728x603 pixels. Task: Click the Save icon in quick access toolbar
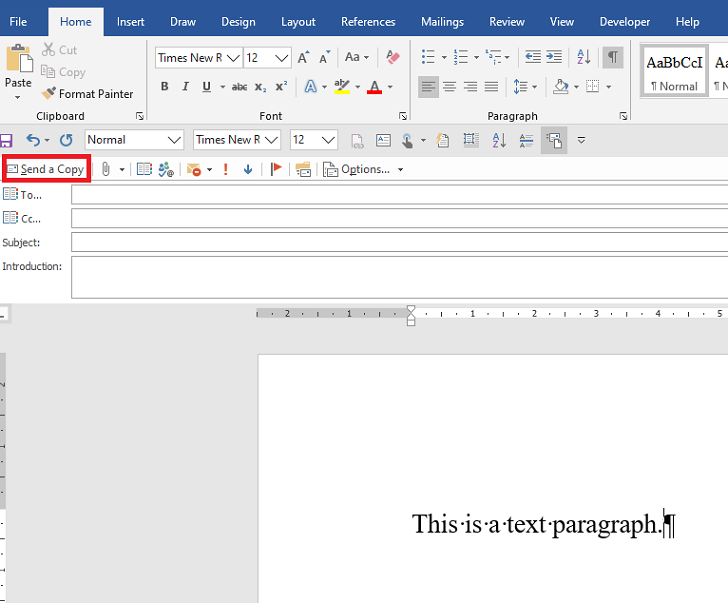[6, 140]
